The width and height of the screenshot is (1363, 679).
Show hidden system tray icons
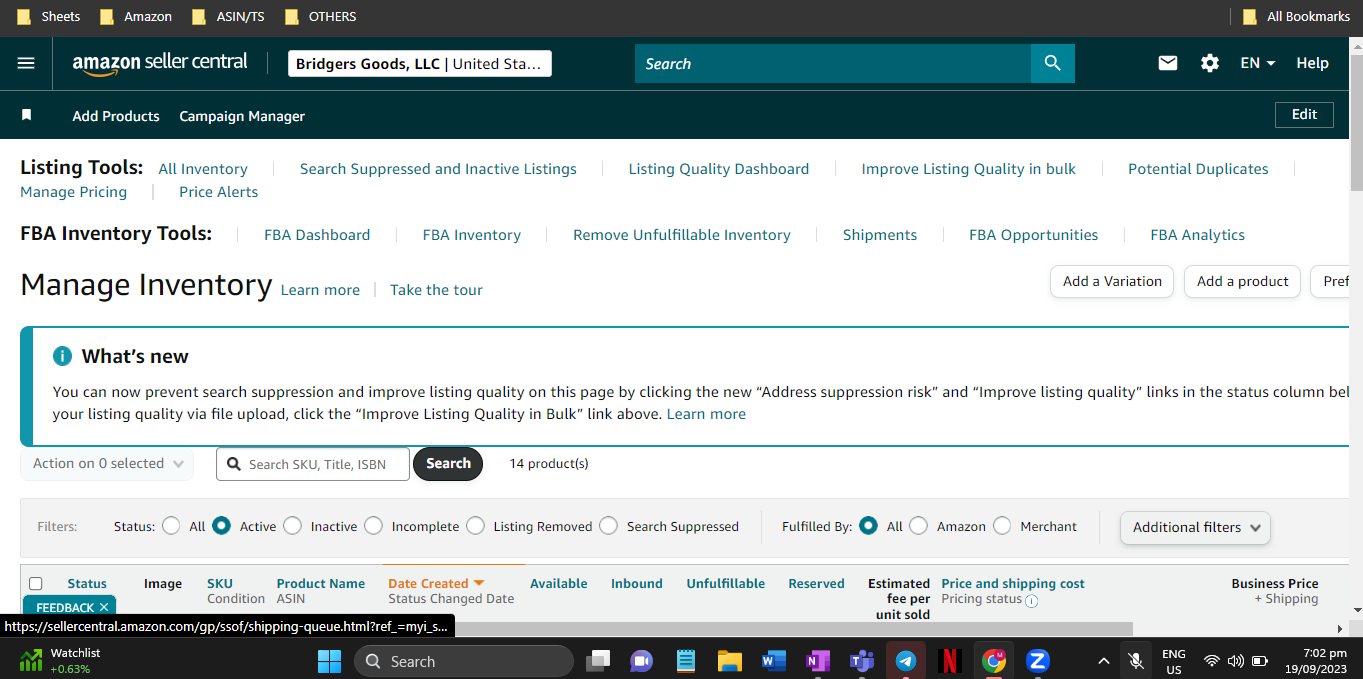click(1103, 661)
